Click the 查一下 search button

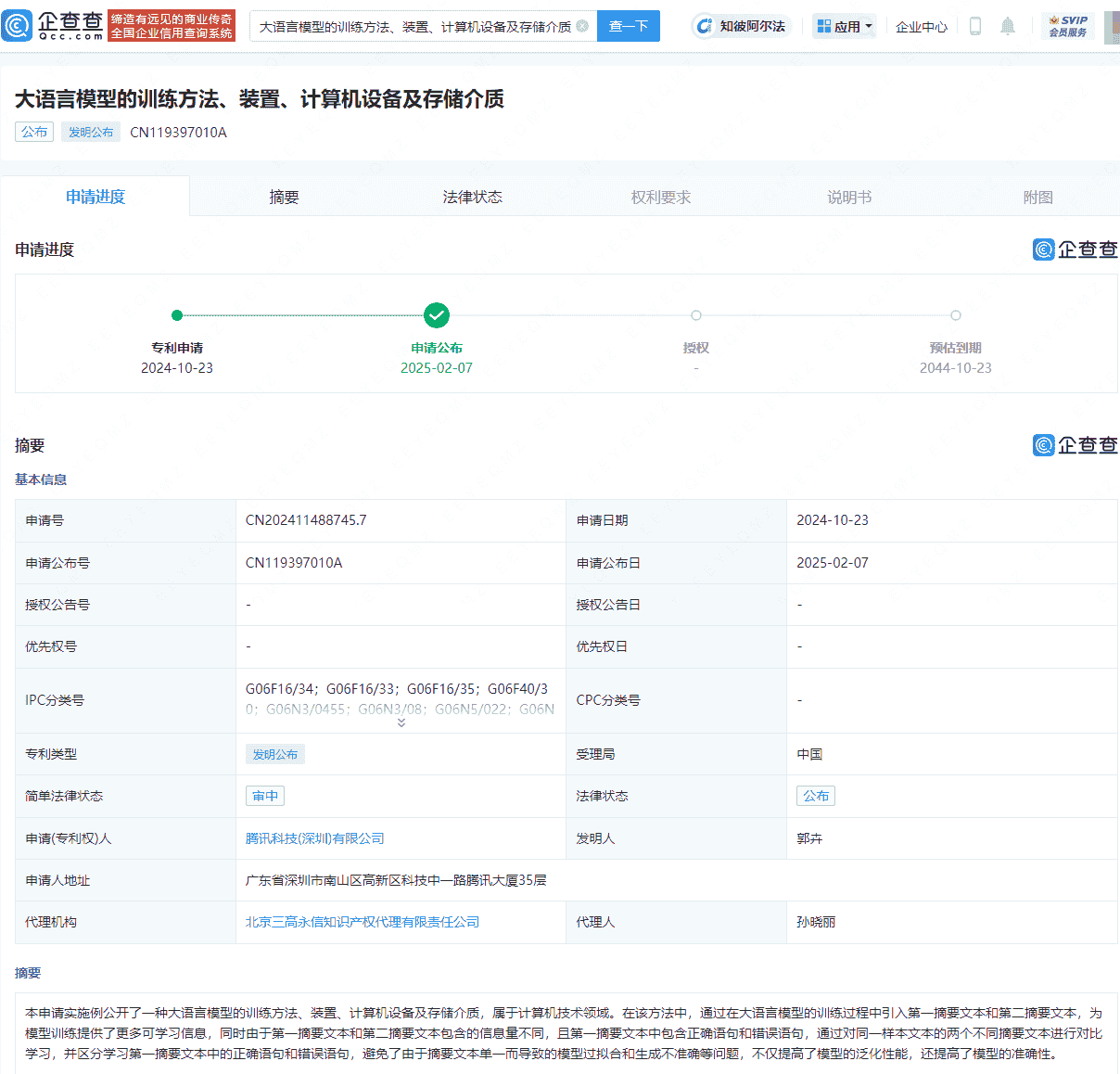coord(628,26)
